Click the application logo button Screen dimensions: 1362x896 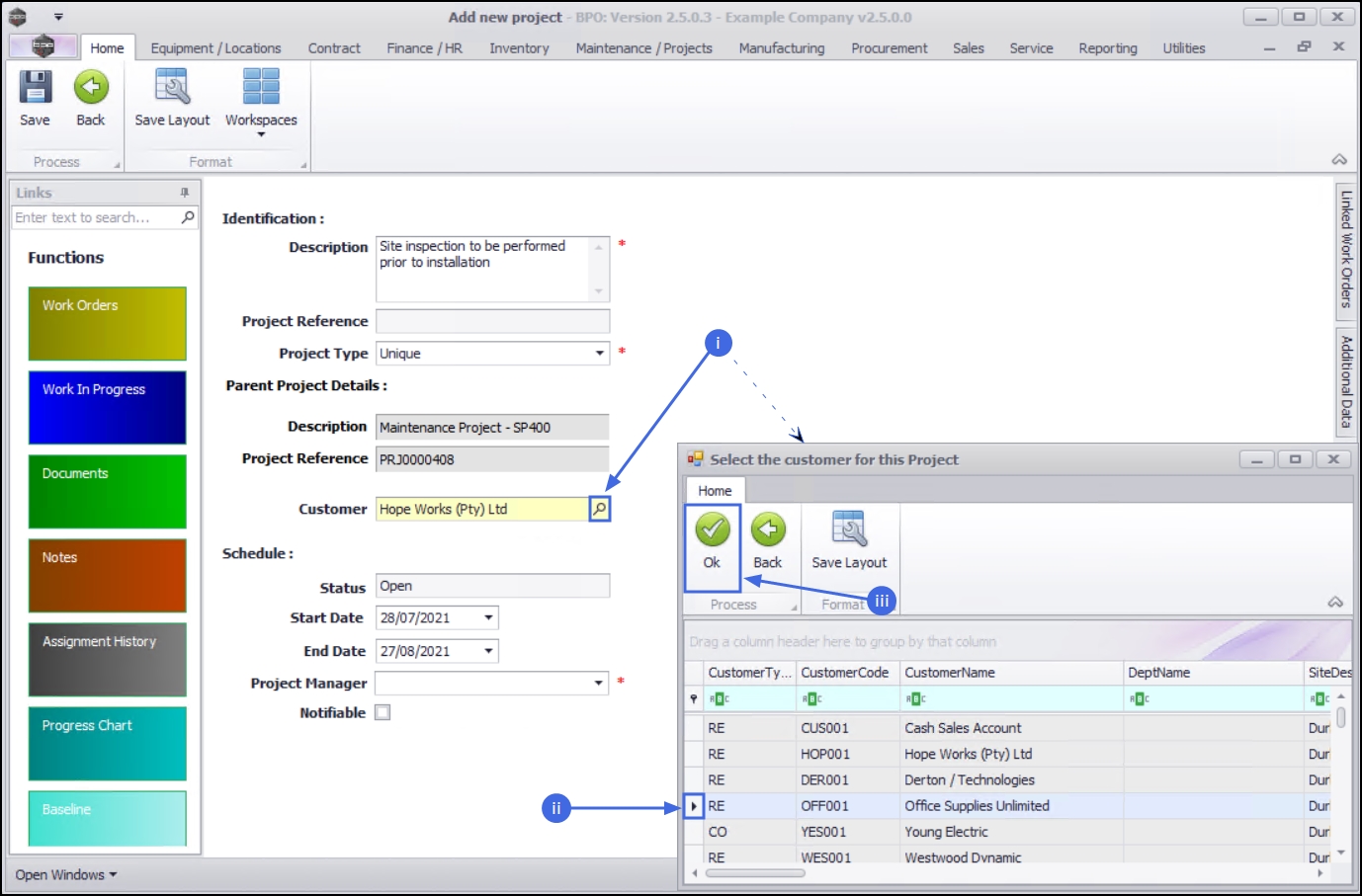click(x=43, y=45)
